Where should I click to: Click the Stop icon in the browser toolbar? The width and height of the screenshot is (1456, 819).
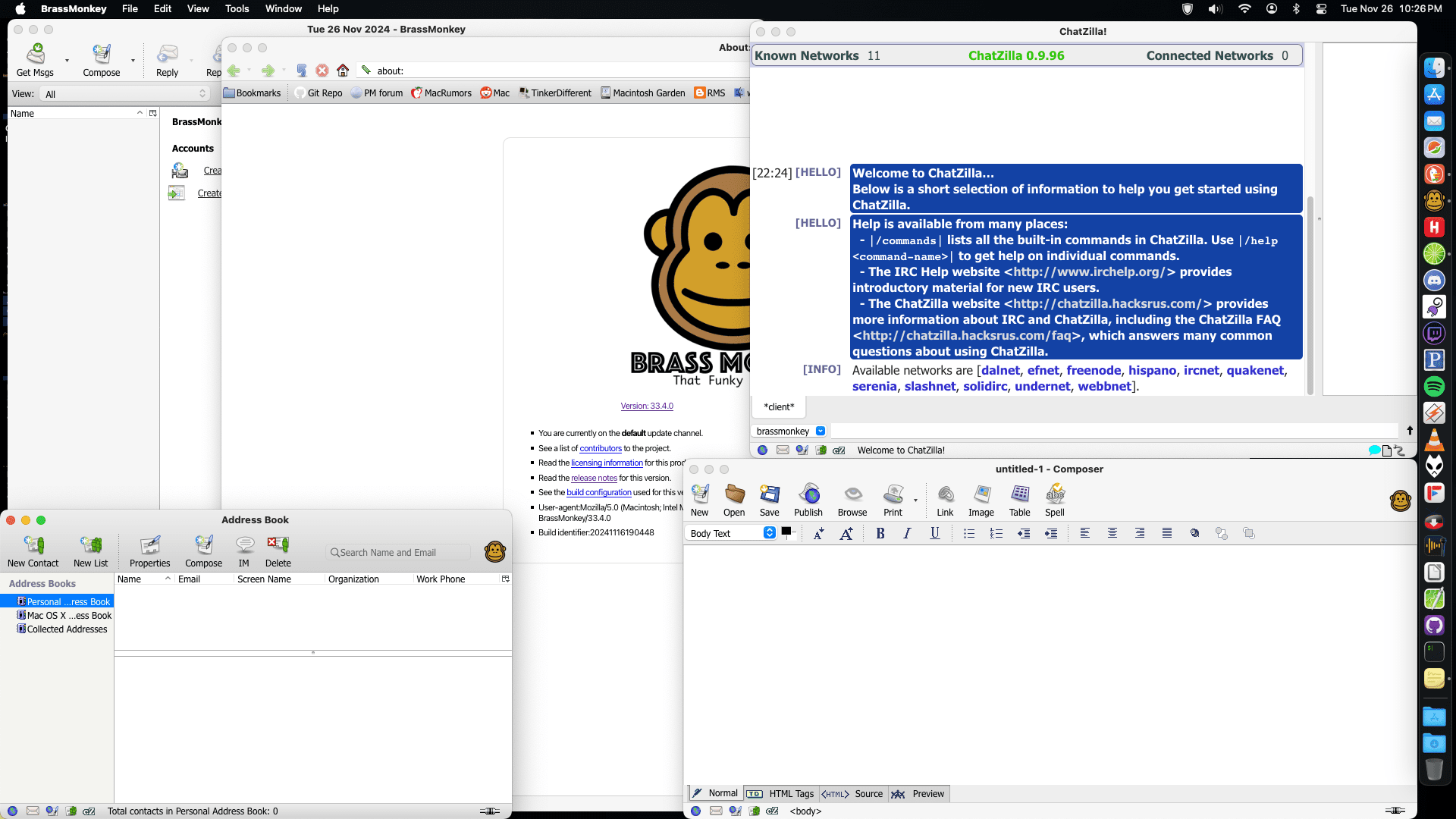322,71
